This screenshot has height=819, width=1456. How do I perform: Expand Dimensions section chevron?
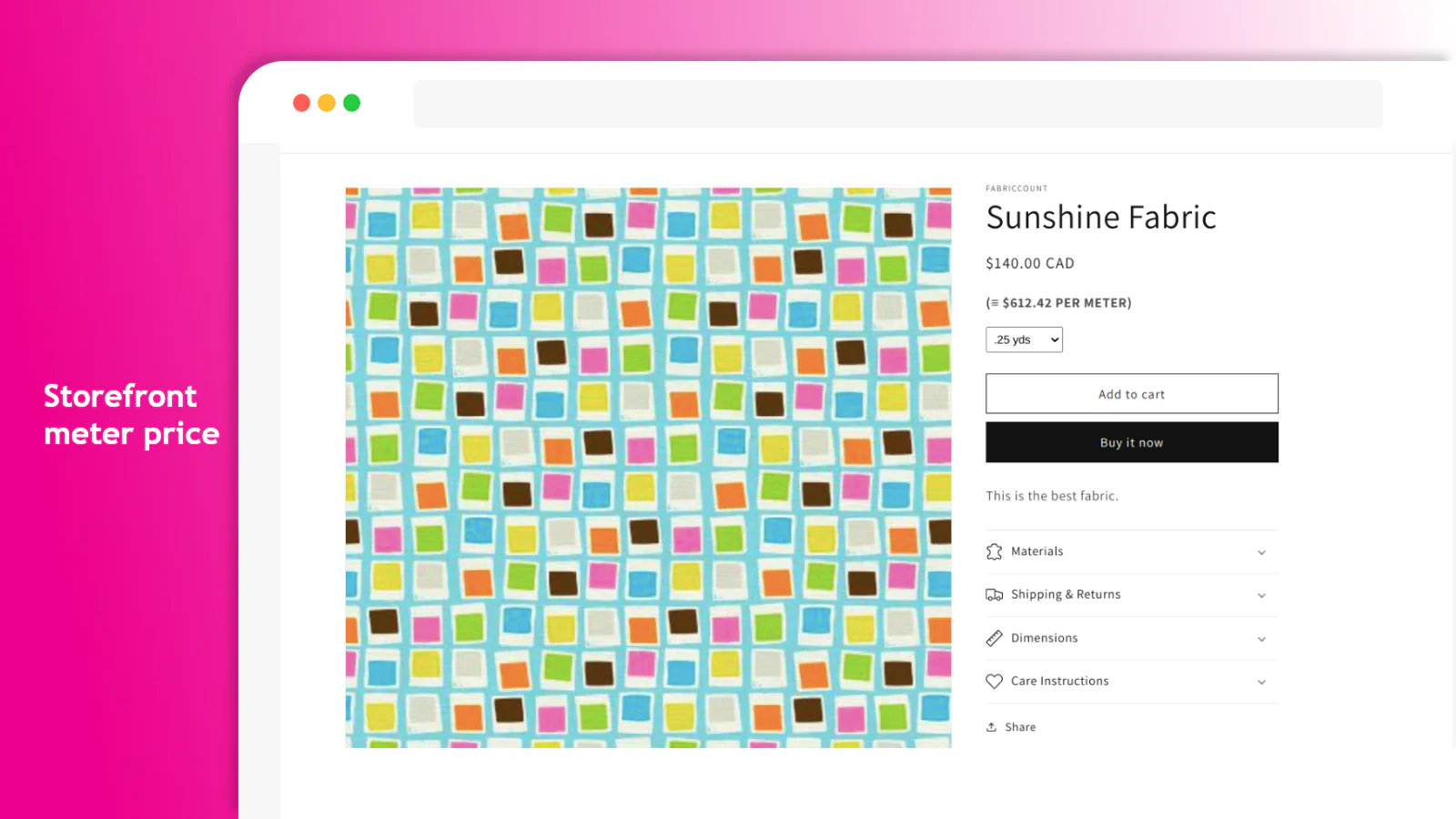[1261, 639]
